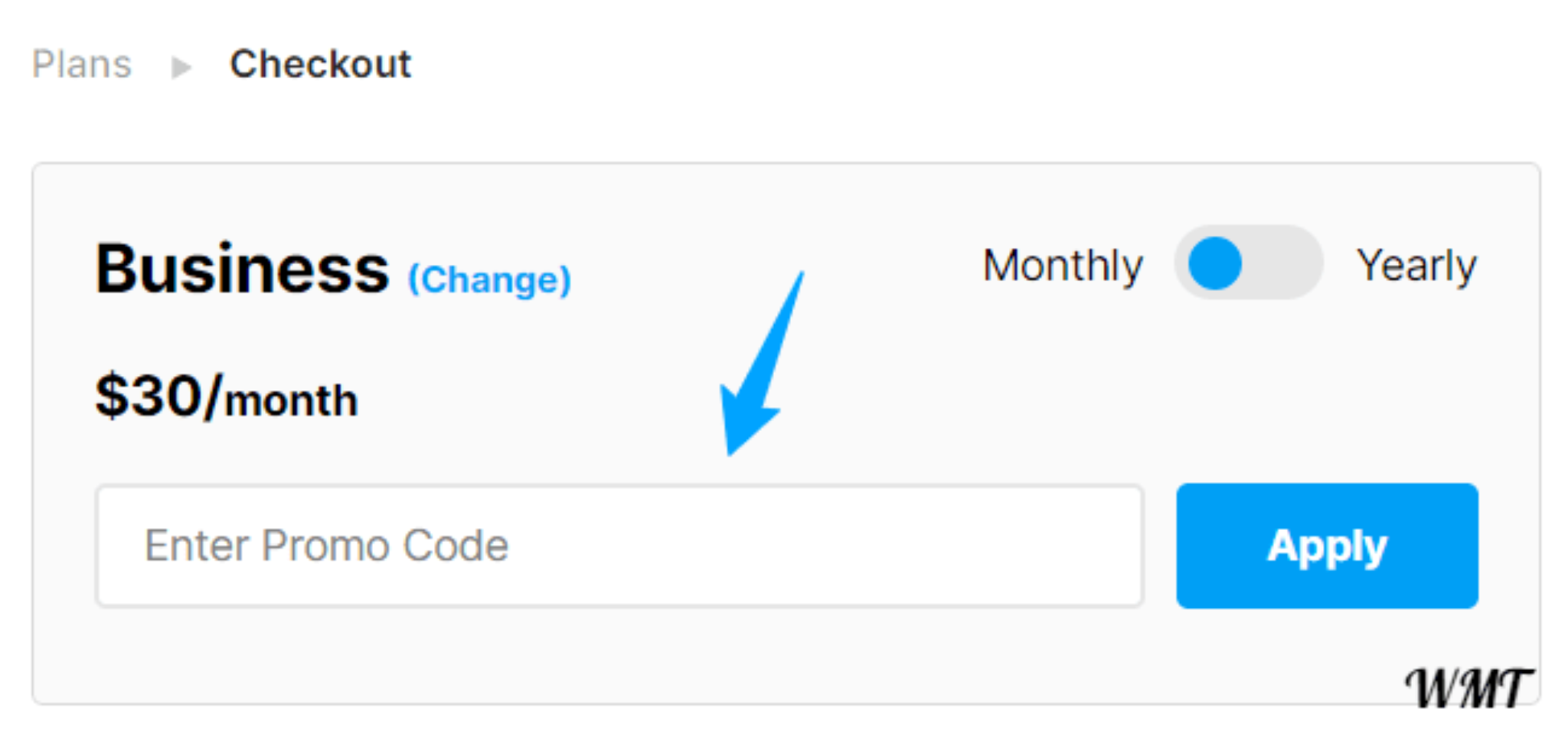Apply a promo code using Apply
Viewport: 1568px width, 732px height.
click(x=1327, y=545)
